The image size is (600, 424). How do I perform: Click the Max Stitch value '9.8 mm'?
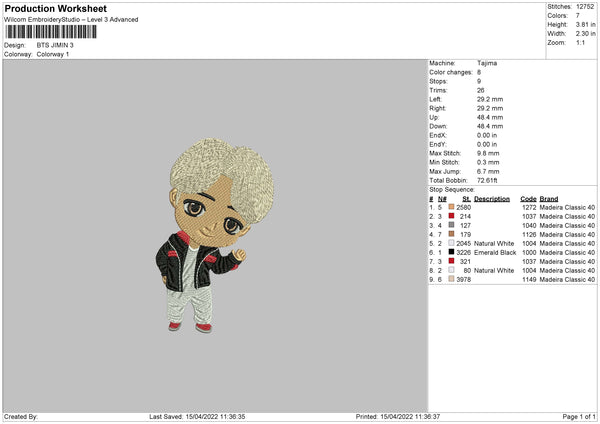tap(488, 153)
